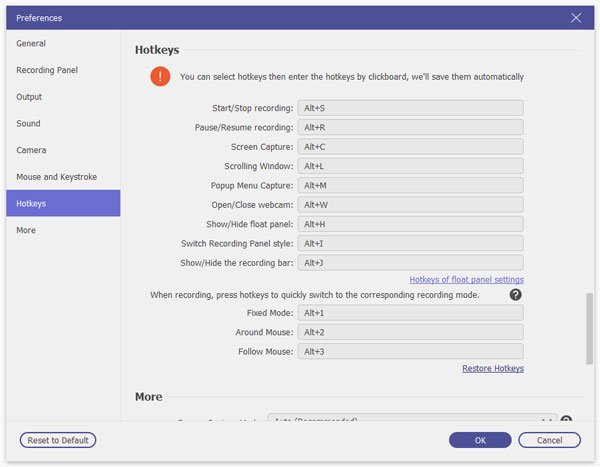Go to the Output settings section
The width and height of the screenshot is (600, 467).
tap(29, 97)
